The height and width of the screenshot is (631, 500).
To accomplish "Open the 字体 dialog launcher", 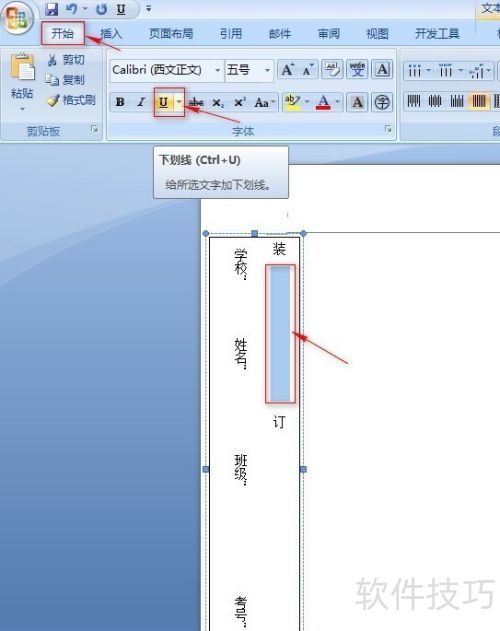I will tap(388, 129).
